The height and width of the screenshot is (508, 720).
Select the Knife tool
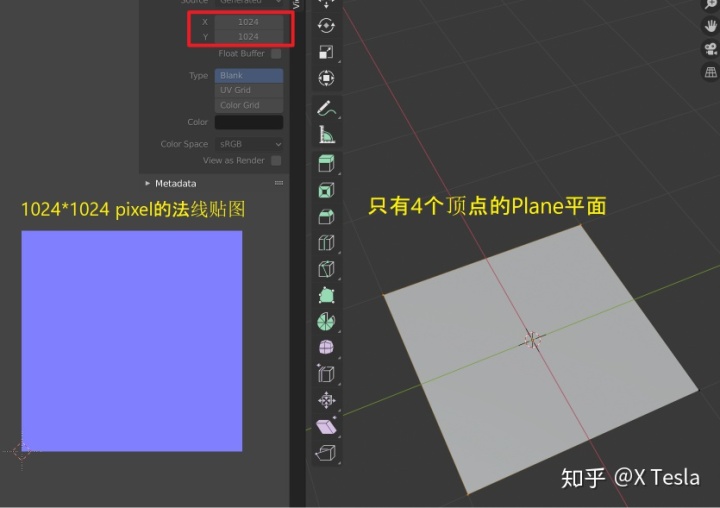[x=326, y=269]
